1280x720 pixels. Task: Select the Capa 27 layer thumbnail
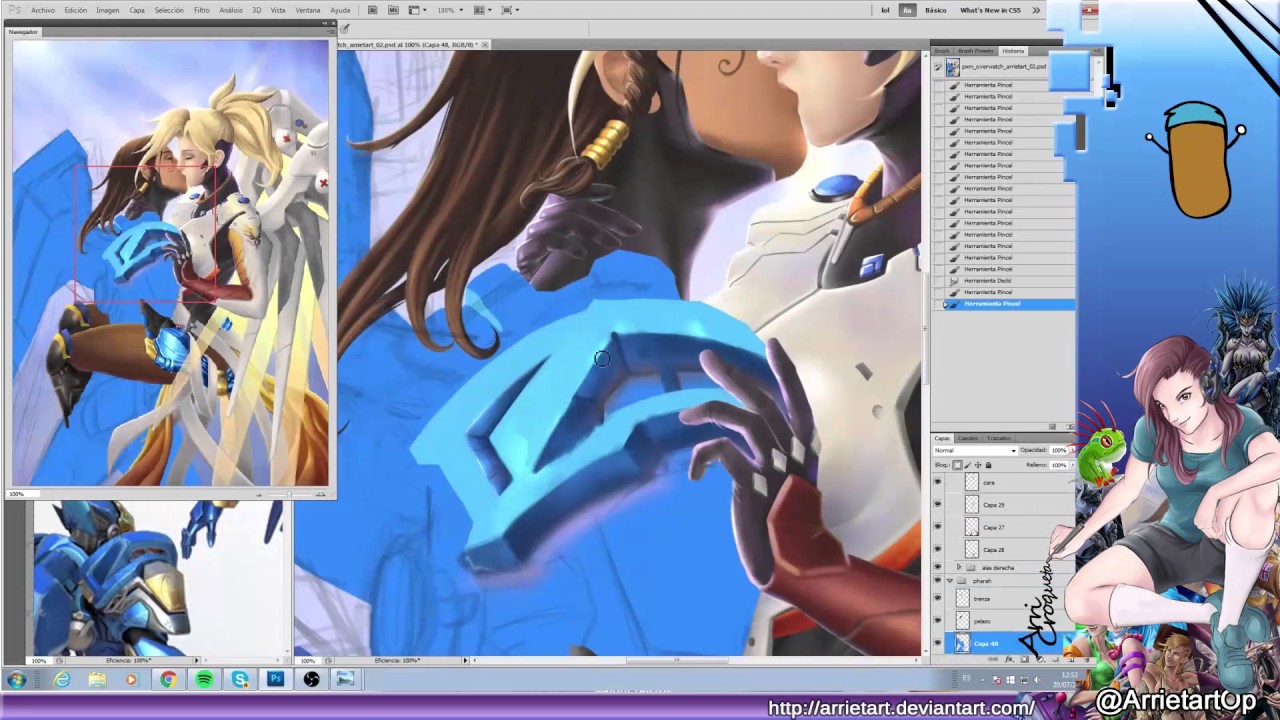click(x=971, y=527)
